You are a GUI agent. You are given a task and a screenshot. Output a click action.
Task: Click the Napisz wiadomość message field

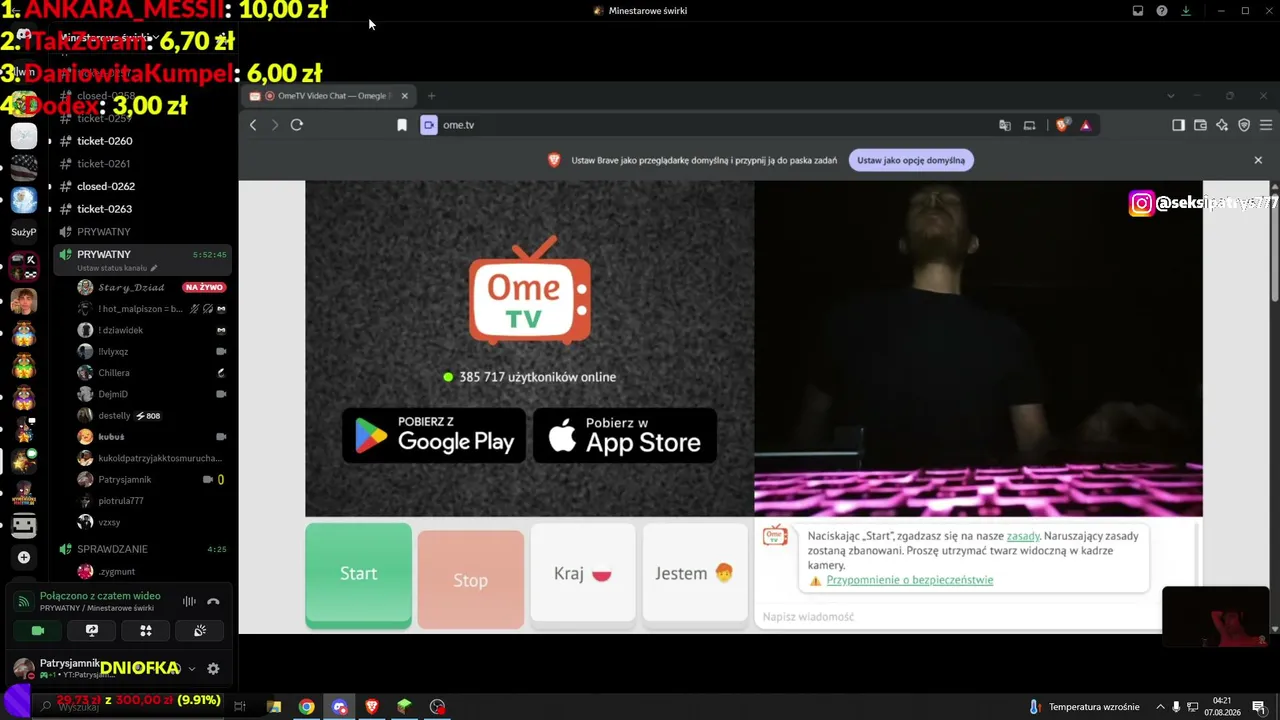tap(958, 617)
